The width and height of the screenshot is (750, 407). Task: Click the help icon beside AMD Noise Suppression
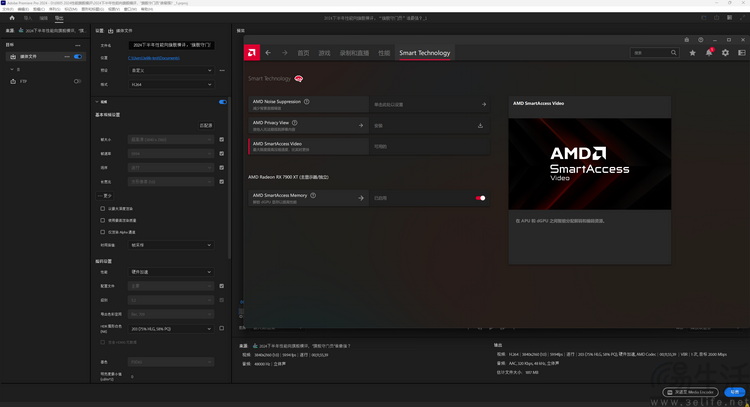pos(307,101)
